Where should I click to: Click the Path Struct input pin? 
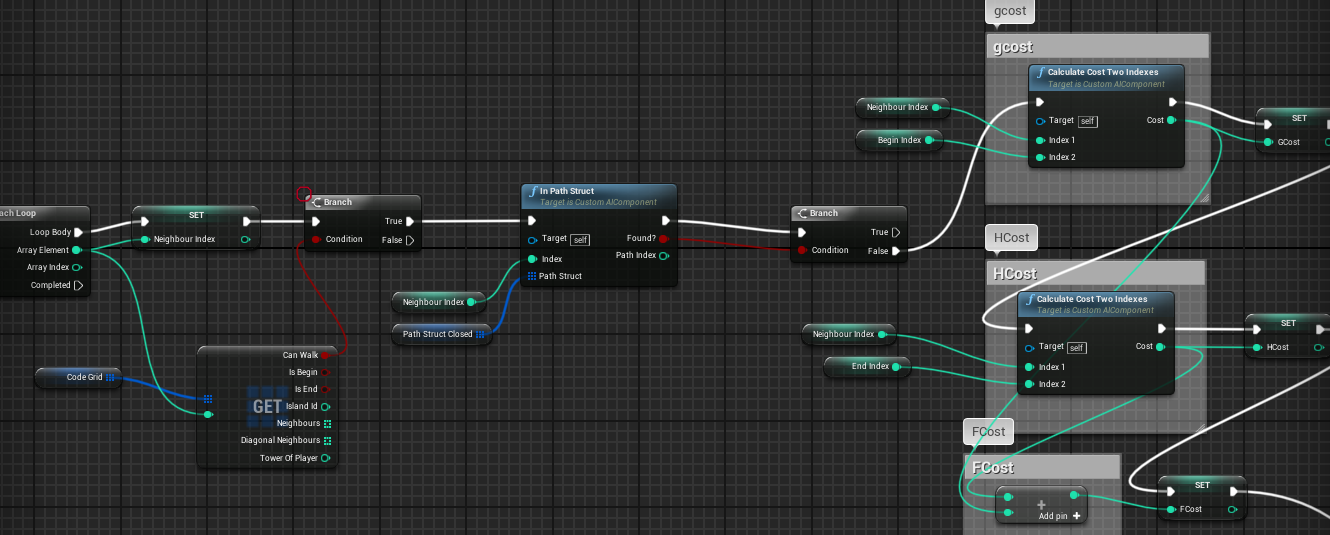[532, 276]
